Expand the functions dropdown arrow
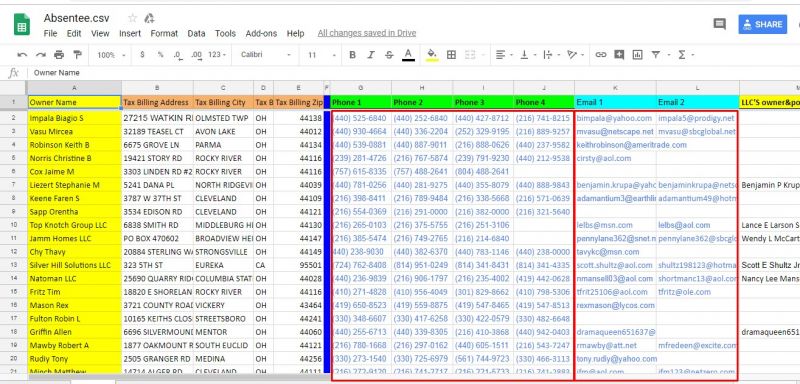 pyautogui.click(x=692, y=55)
